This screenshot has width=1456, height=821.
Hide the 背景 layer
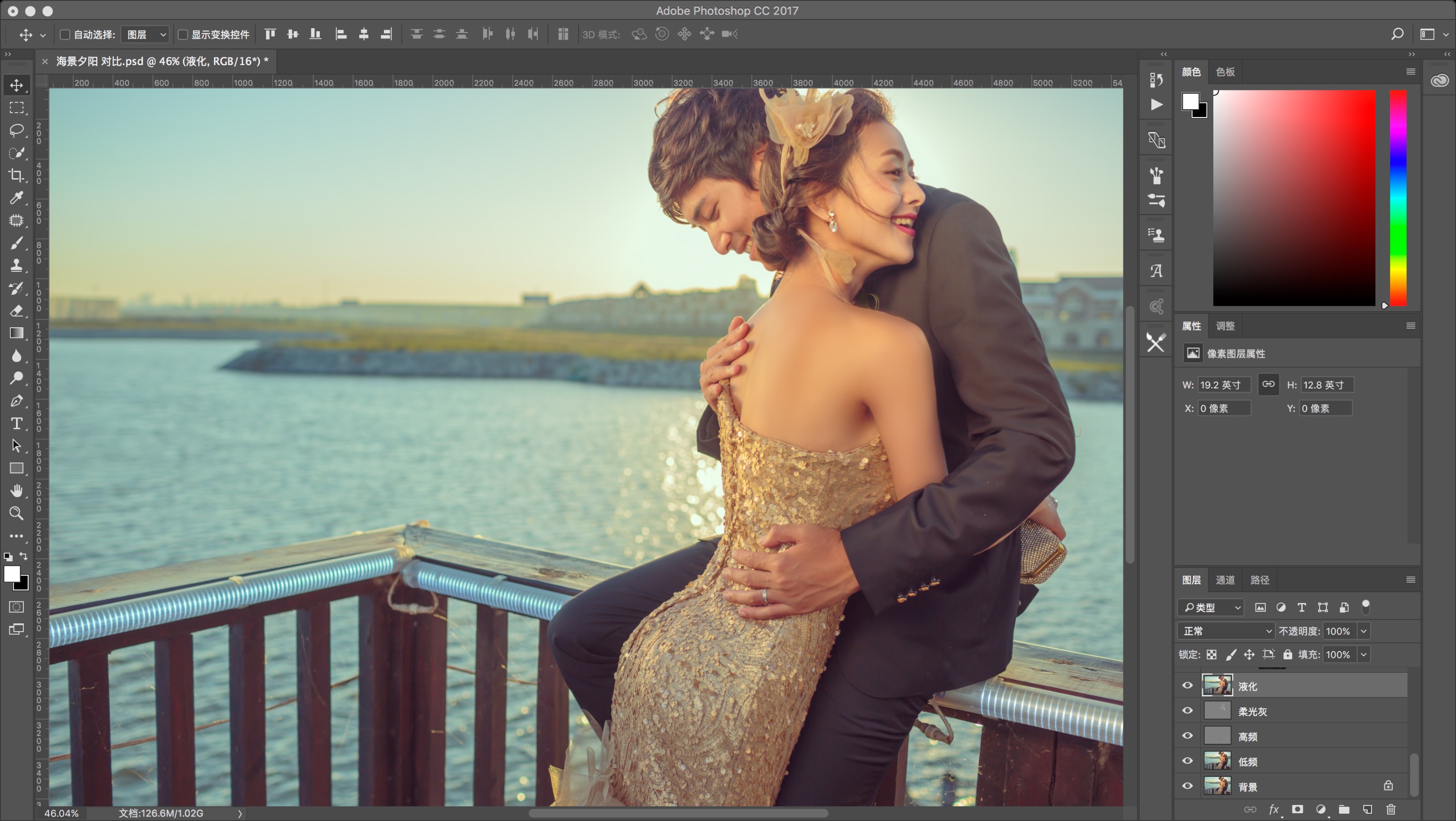point(1188,786)
